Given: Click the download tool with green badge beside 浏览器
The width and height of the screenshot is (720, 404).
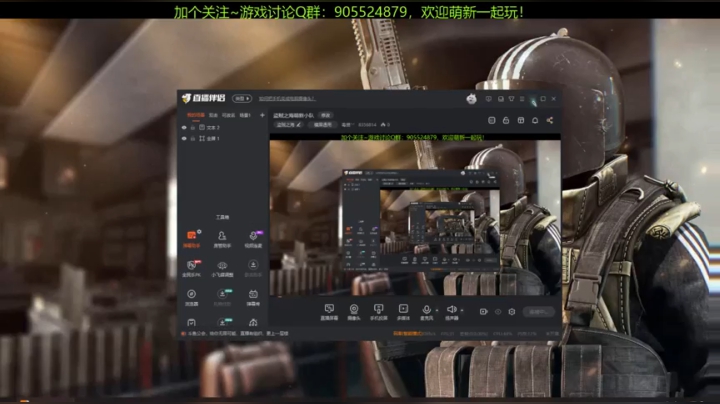Looking at the screenshot, I should 222,297.
